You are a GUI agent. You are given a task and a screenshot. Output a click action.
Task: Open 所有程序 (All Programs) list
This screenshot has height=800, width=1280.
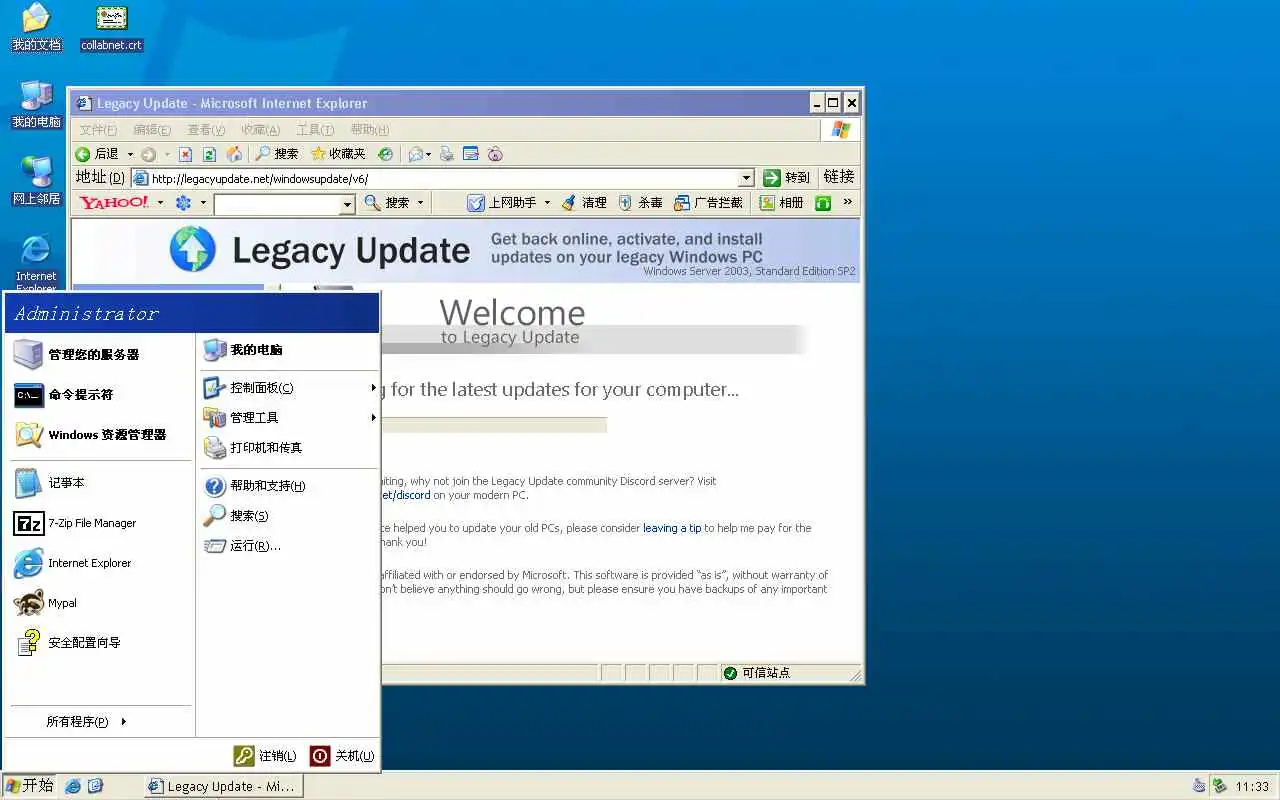pyautogui.click(x=87, y=722)
